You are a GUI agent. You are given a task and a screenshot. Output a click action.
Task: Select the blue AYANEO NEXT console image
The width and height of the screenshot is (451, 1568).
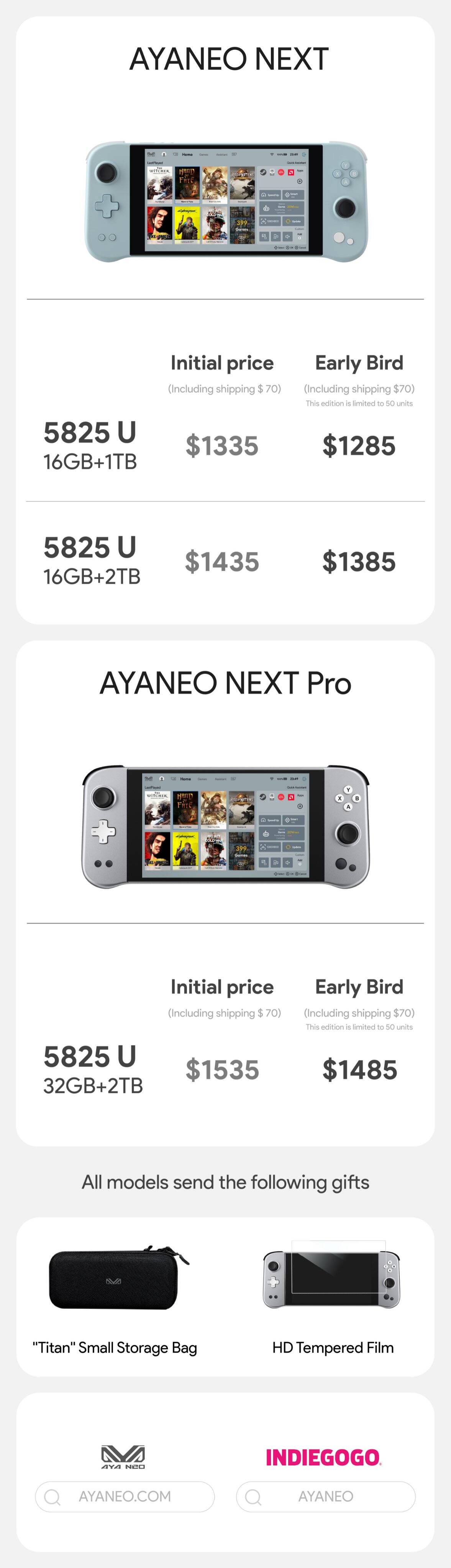(225, 201)
